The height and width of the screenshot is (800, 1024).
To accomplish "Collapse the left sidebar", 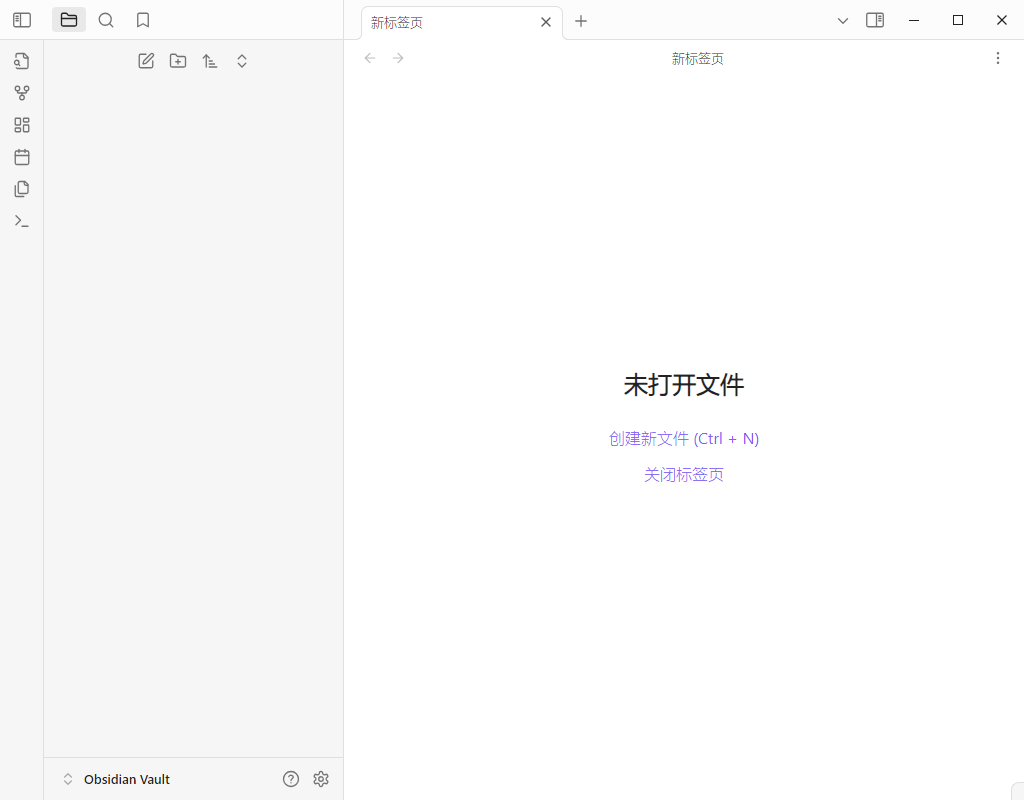I will tap(21, 19).
